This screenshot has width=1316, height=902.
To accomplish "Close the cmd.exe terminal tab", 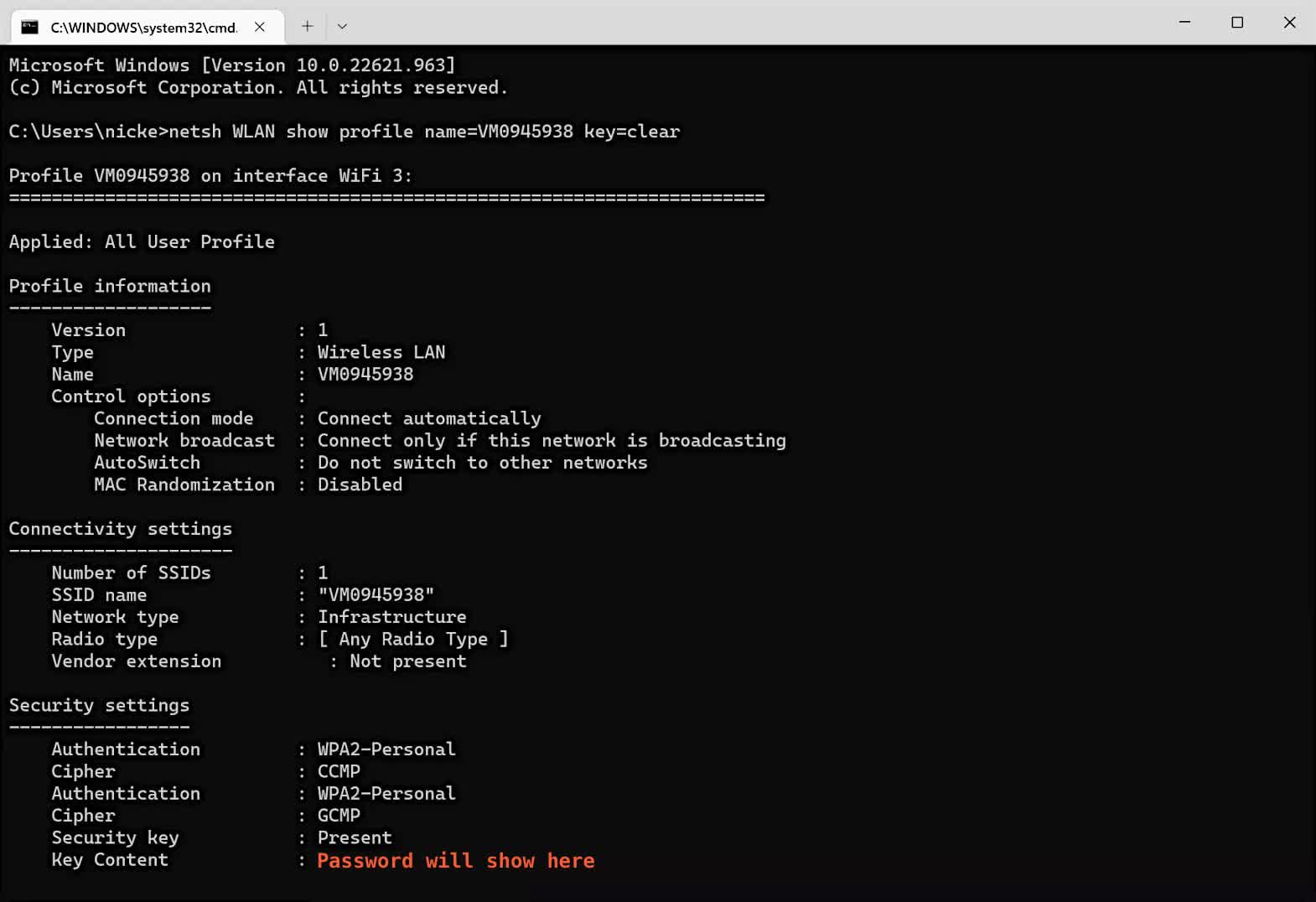I will pos(260,27).
